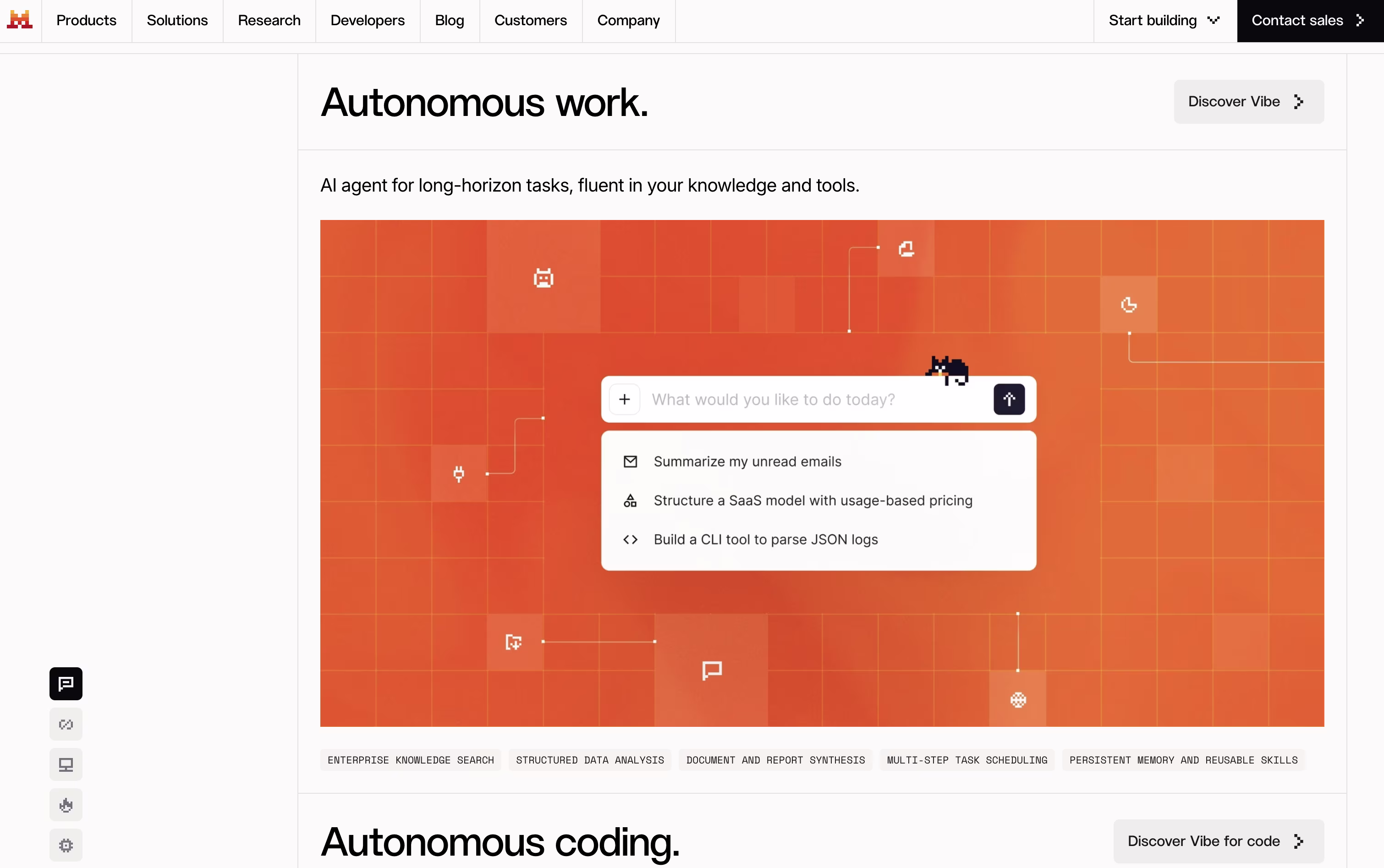Click the 'Autonomous work.' heading

484,103
